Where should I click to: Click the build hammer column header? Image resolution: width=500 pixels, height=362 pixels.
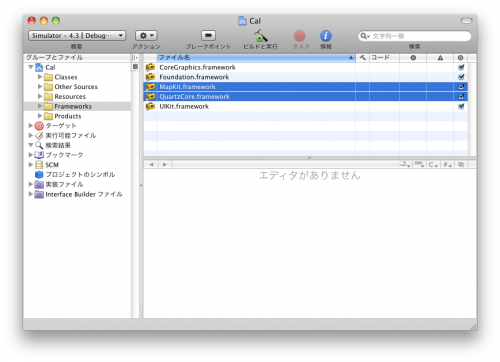click(x=363, y=58)
